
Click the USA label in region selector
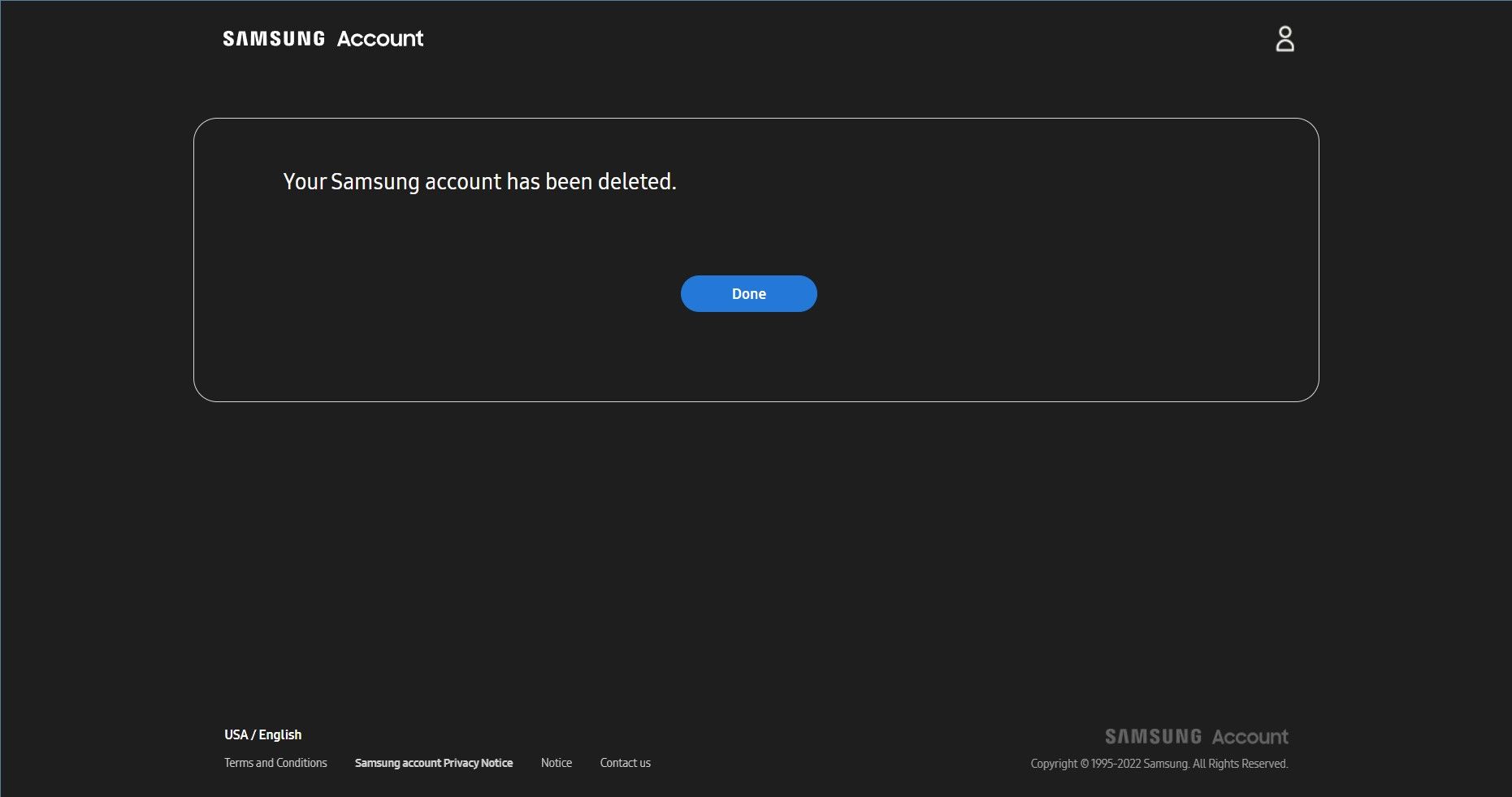coord(236,734)
